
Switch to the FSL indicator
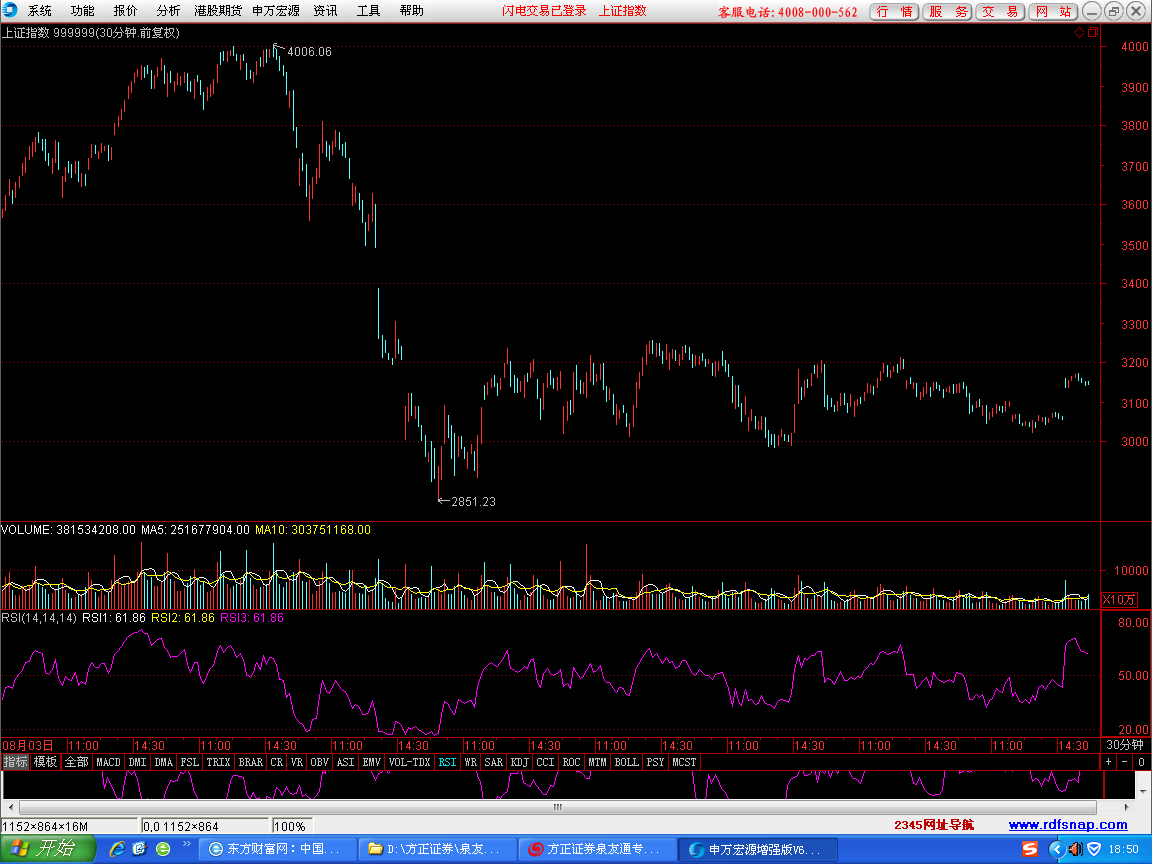(190, 762)
